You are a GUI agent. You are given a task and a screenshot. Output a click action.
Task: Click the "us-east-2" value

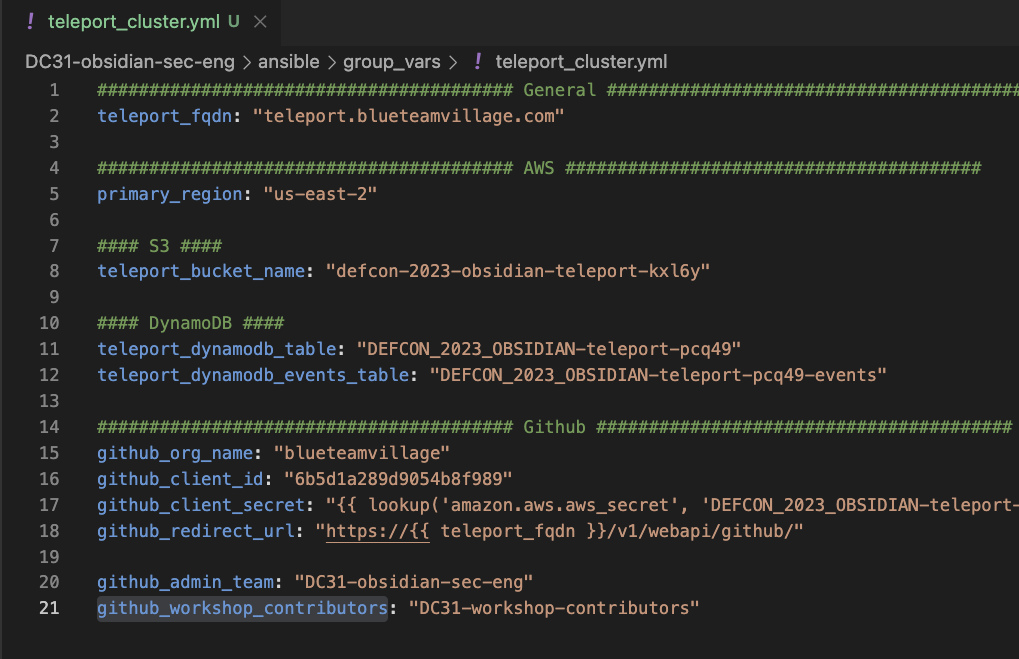[320, 194]
